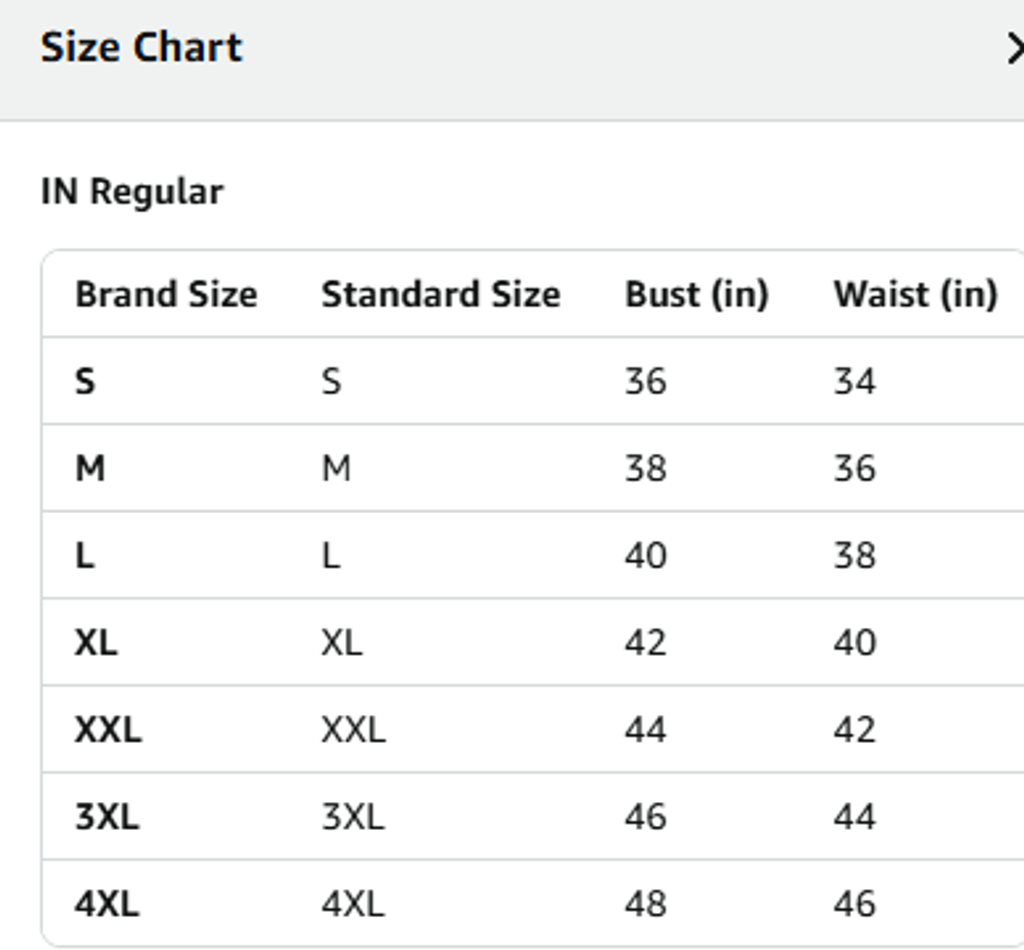Select brand size 3XL row label
The width and height of the screenshot is (1024, 950).
(107, 817)
